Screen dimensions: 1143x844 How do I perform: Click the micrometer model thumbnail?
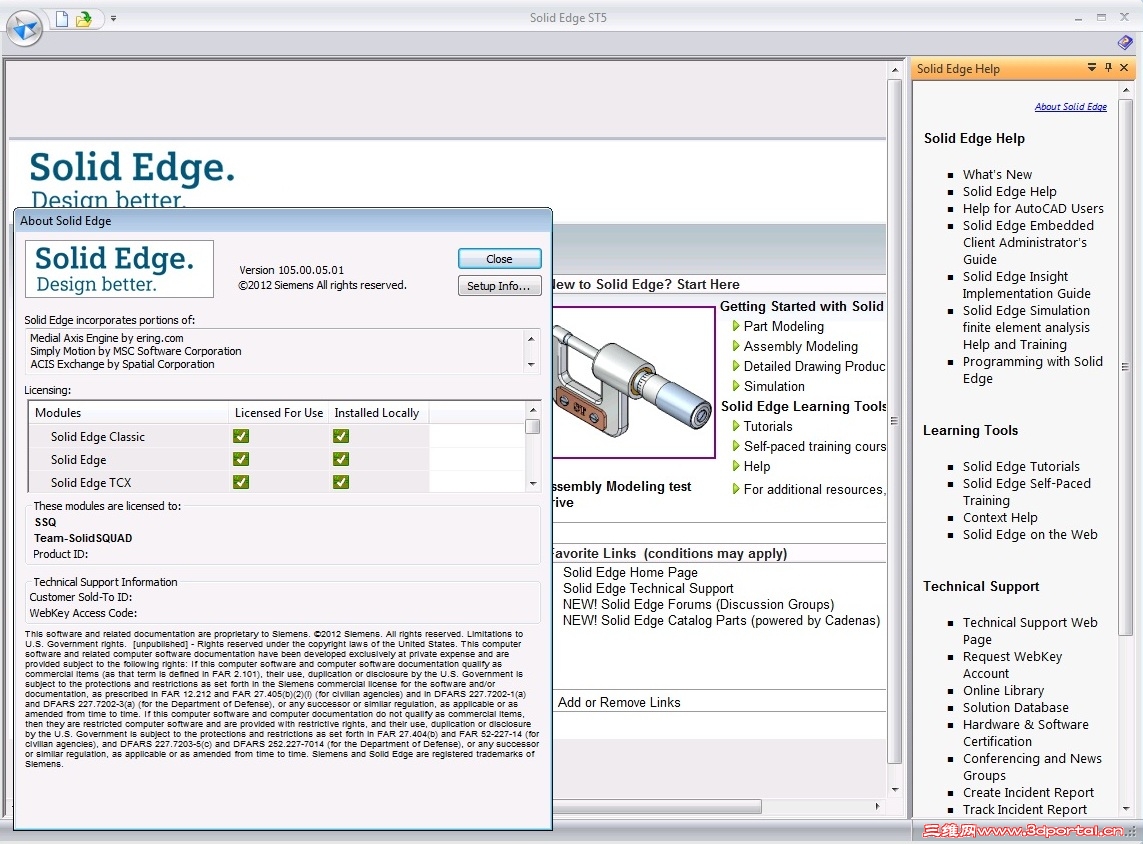(x=633, y=383)
